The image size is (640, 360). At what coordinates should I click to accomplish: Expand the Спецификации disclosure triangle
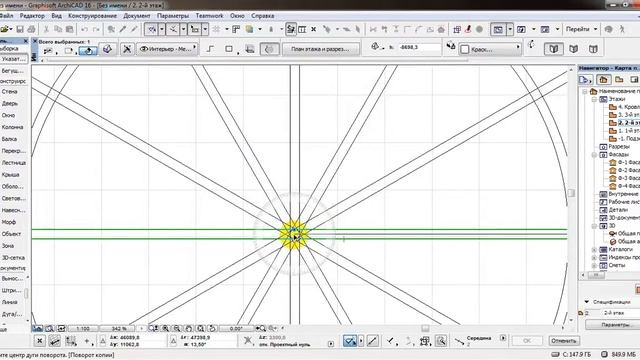click(x=587, y=302)
